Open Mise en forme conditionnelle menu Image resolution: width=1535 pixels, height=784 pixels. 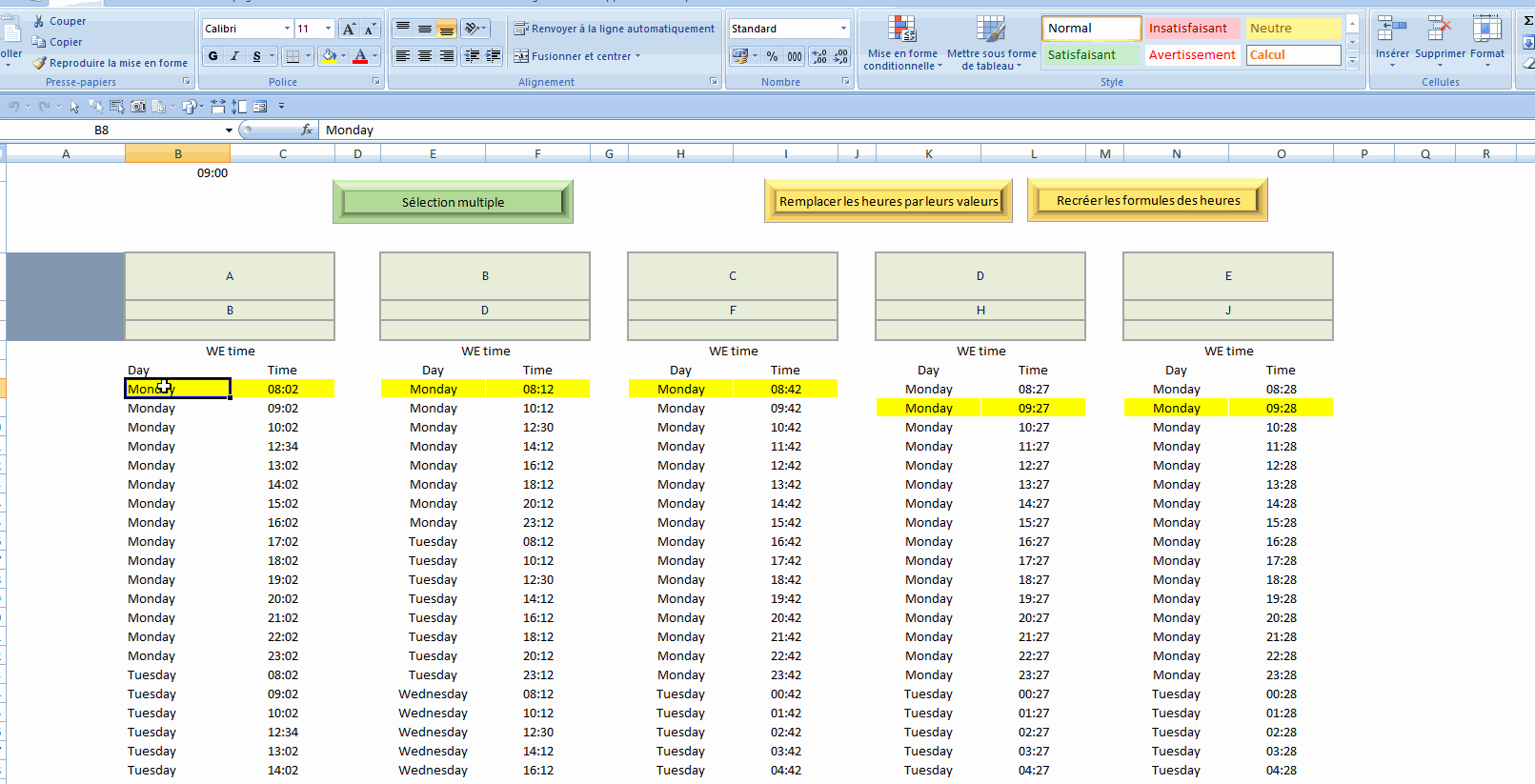[x=901, y=43]
